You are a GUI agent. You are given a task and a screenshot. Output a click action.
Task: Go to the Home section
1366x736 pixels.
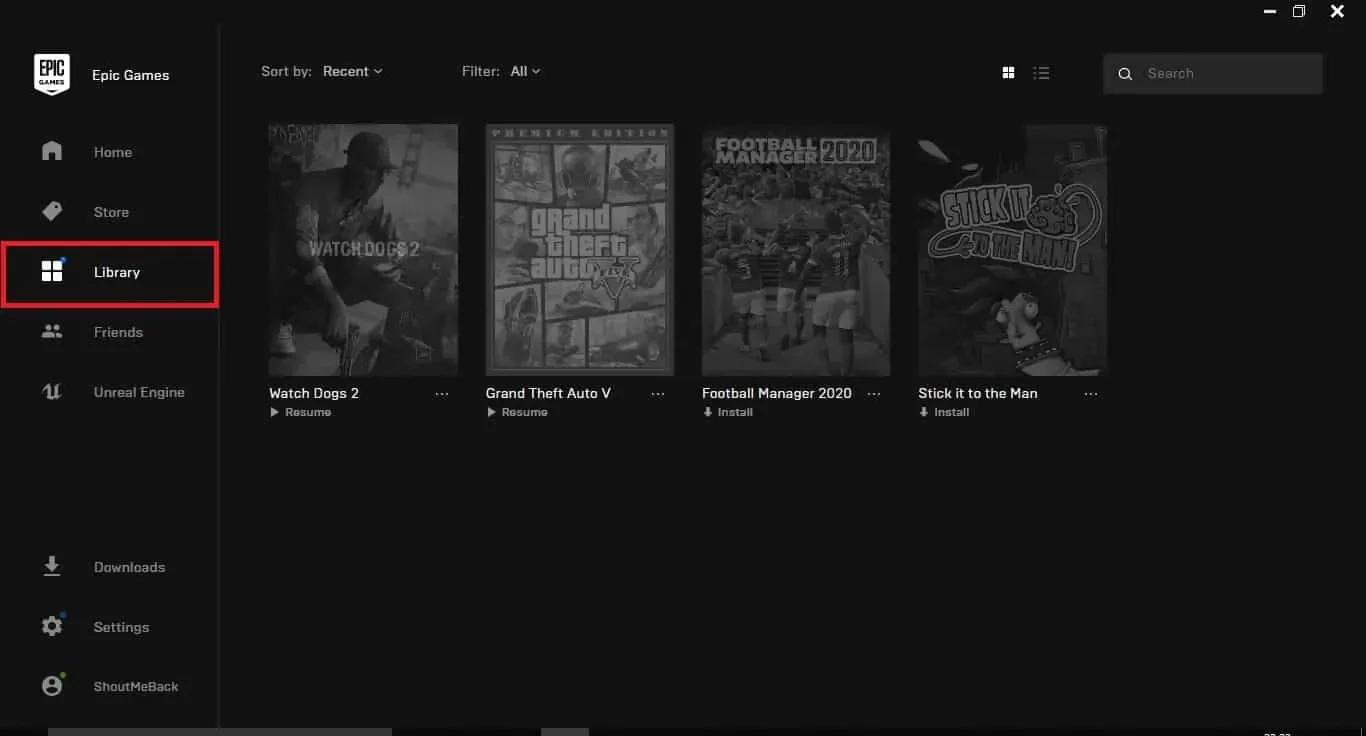[113, 152]
